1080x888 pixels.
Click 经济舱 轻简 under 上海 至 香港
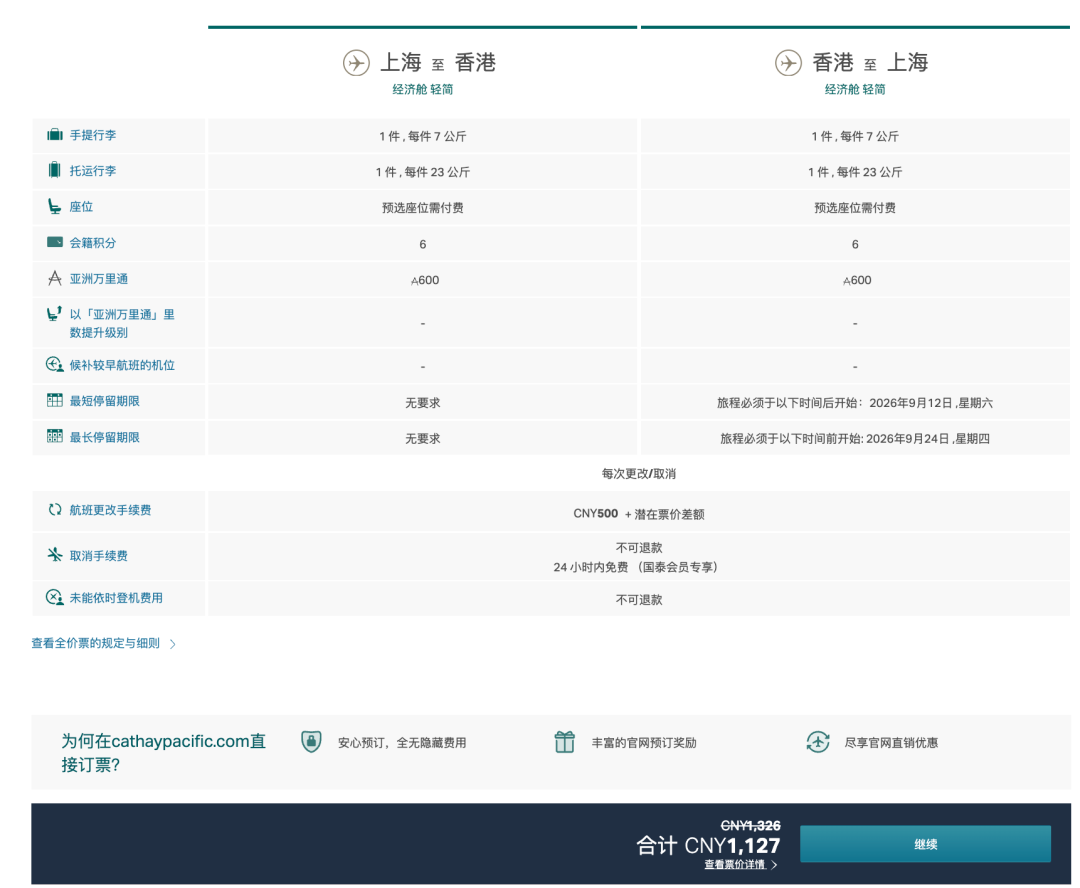(x=423, y=89)
